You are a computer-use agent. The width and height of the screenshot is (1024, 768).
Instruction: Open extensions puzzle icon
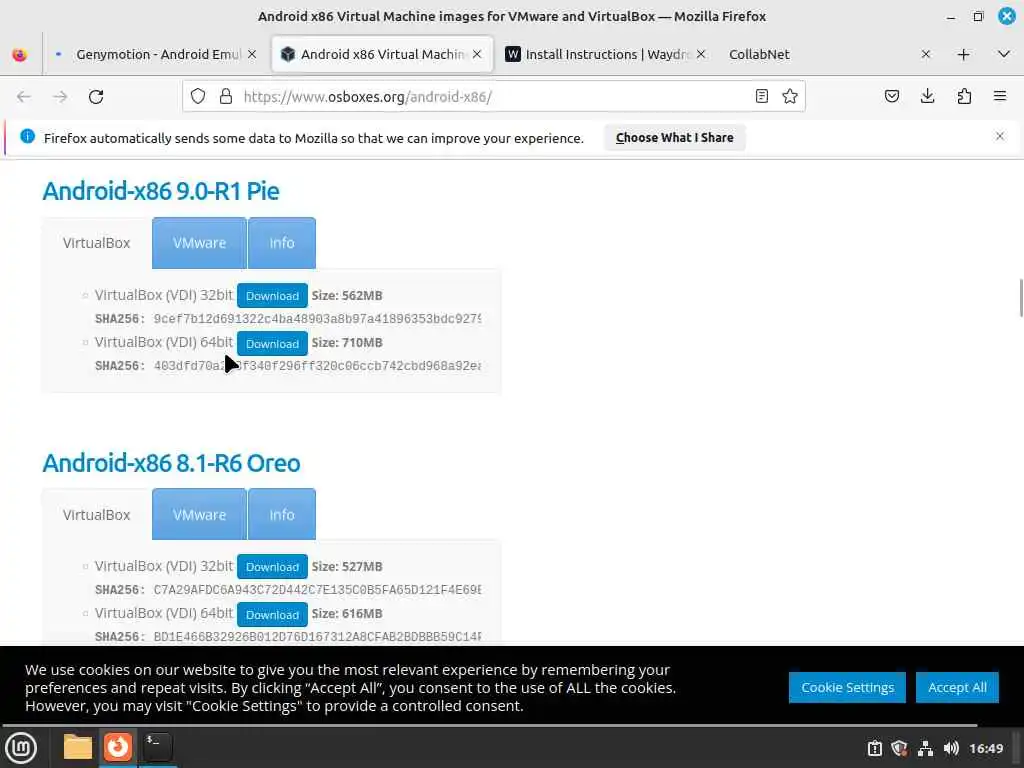click(x=964, y=97)
